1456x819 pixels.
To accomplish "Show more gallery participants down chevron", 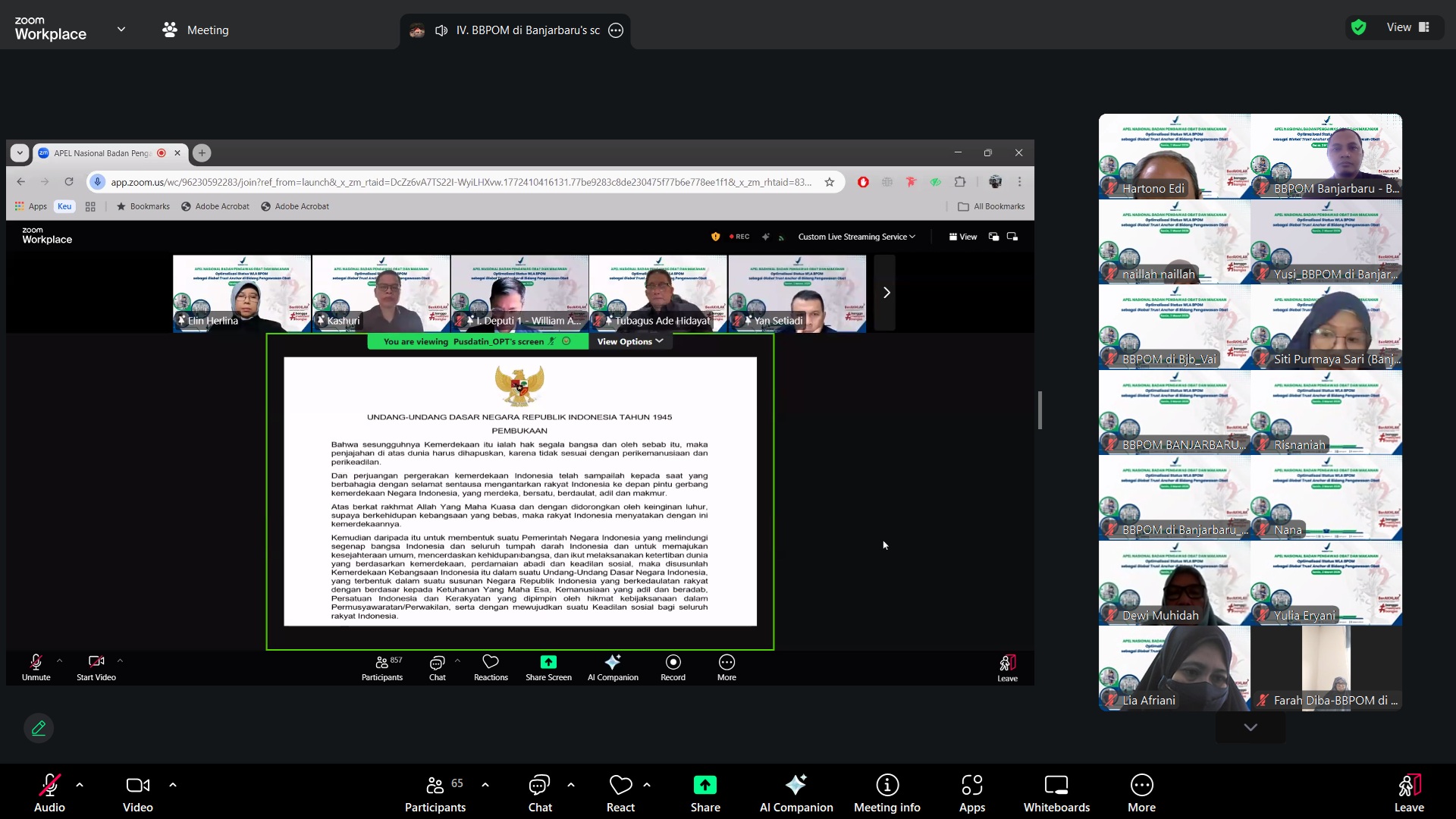I will click(1250, 727).
